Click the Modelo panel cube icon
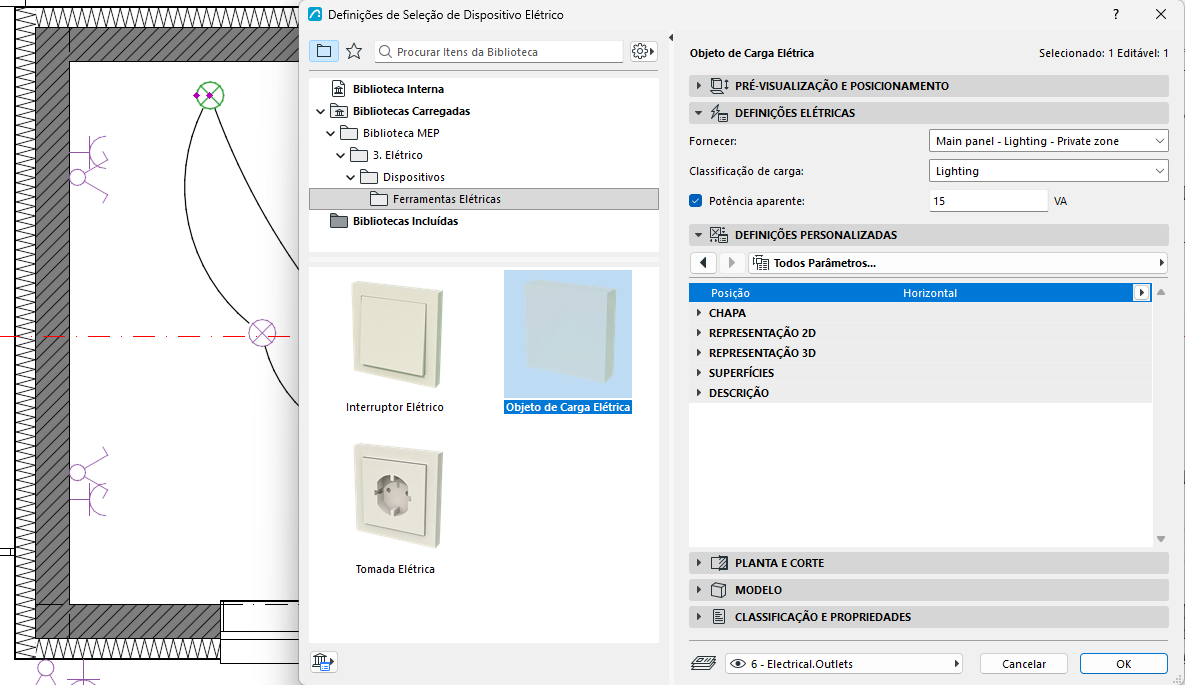 click(719, 590)
